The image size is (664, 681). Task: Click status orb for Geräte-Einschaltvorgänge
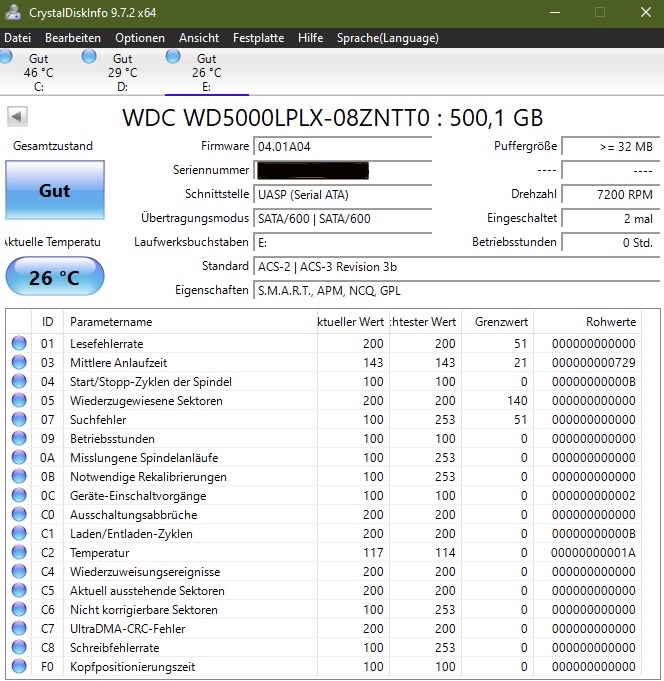point(19,495)
